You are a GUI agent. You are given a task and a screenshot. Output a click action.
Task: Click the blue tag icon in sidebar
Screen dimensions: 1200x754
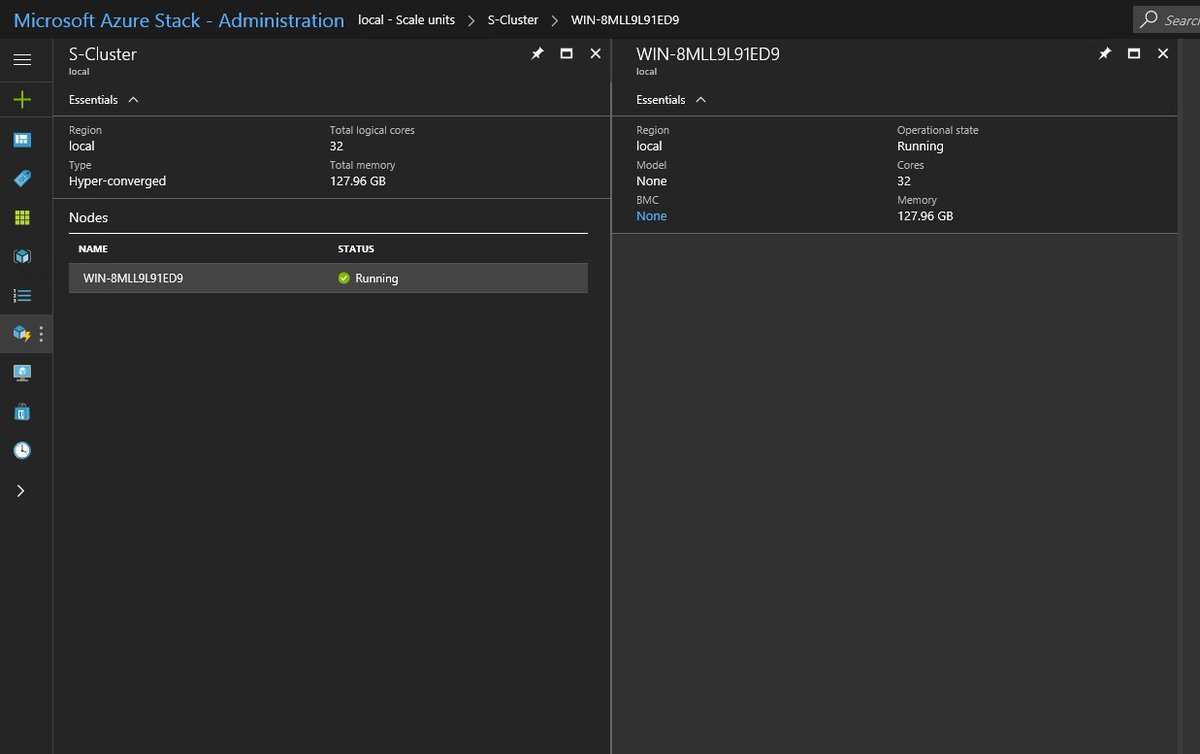click(22, 178)
